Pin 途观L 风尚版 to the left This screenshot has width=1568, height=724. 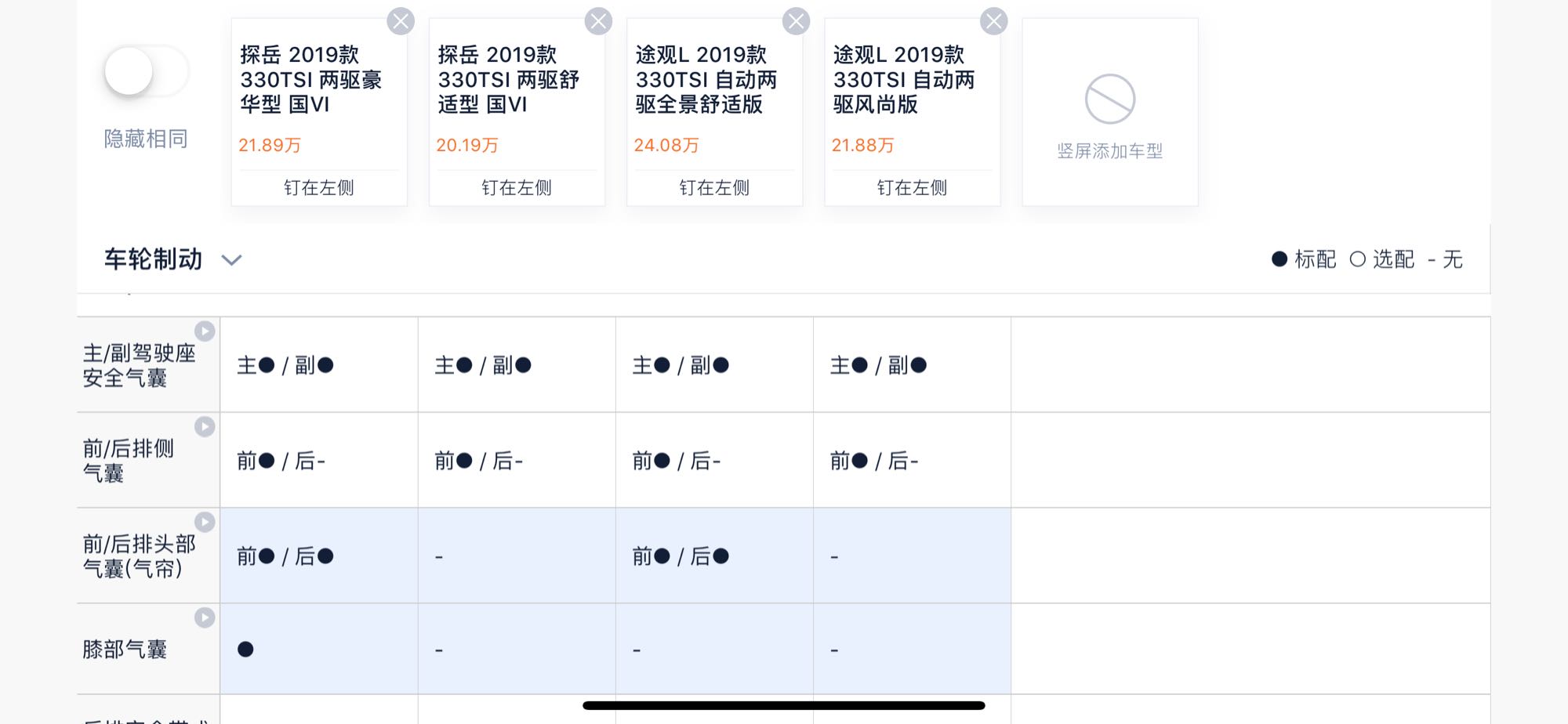tap(912, 188)
